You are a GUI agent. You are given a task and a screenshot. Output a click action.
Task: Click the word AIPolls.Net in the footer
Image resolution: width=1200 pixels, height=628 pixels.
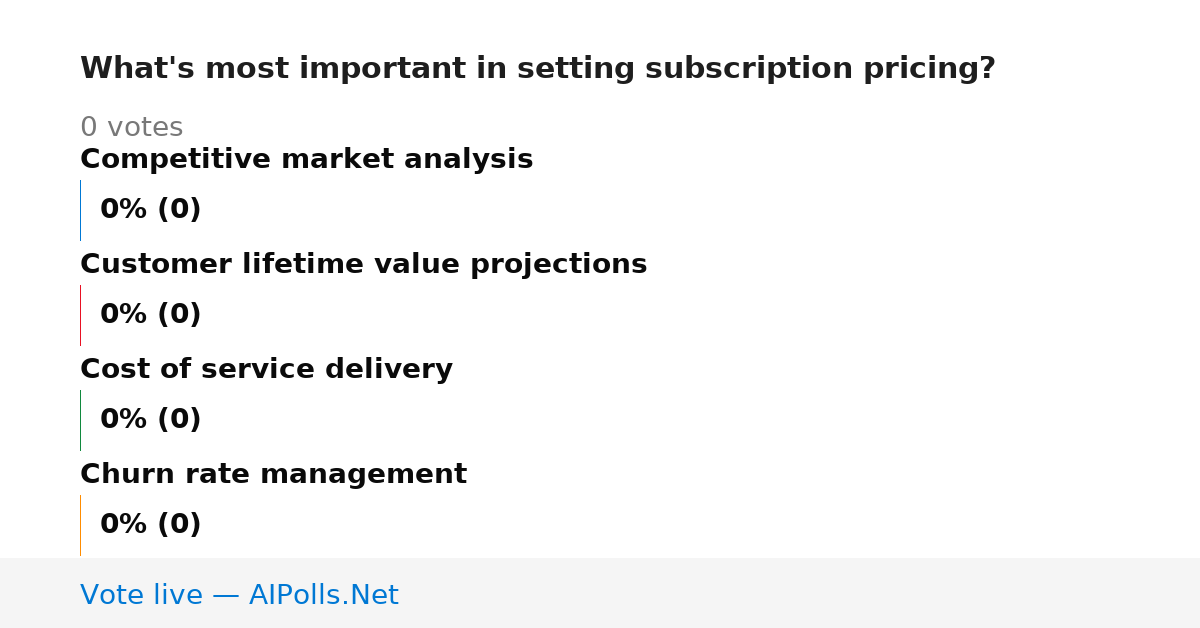[x=323, y=596]
